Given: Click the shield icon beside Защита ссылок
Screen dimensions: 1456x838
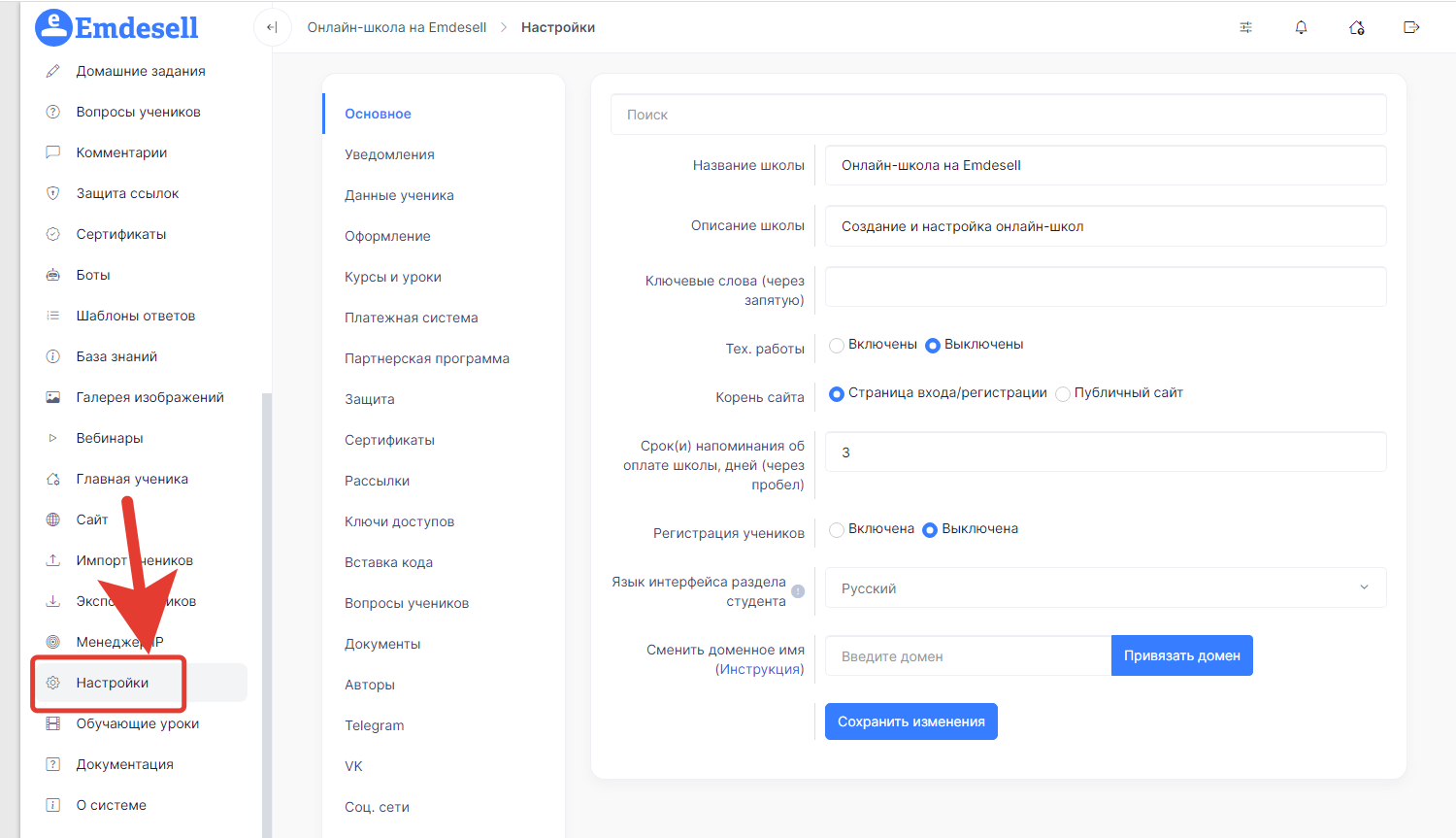Looking at the screenshot, I should 53,193.
